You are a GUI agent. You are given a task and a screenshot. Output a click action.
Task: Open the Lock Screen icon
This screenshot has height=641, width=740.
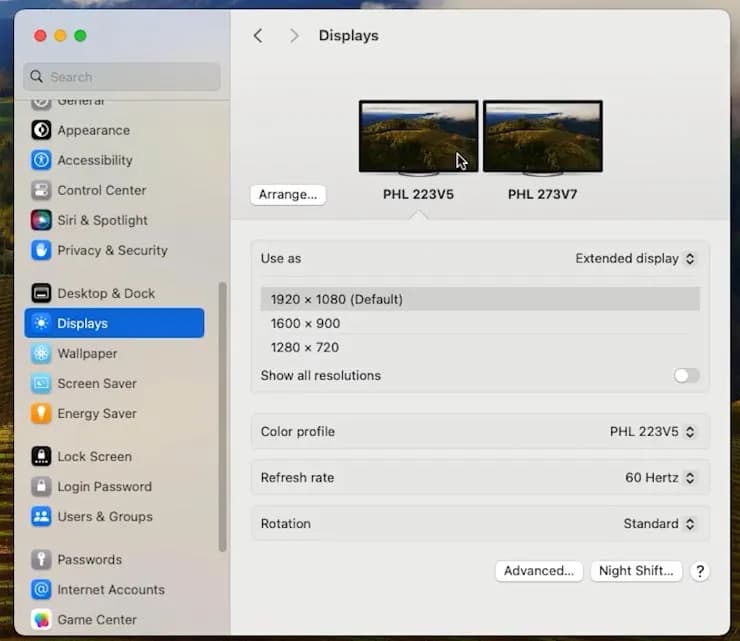[x=41, y=456]
